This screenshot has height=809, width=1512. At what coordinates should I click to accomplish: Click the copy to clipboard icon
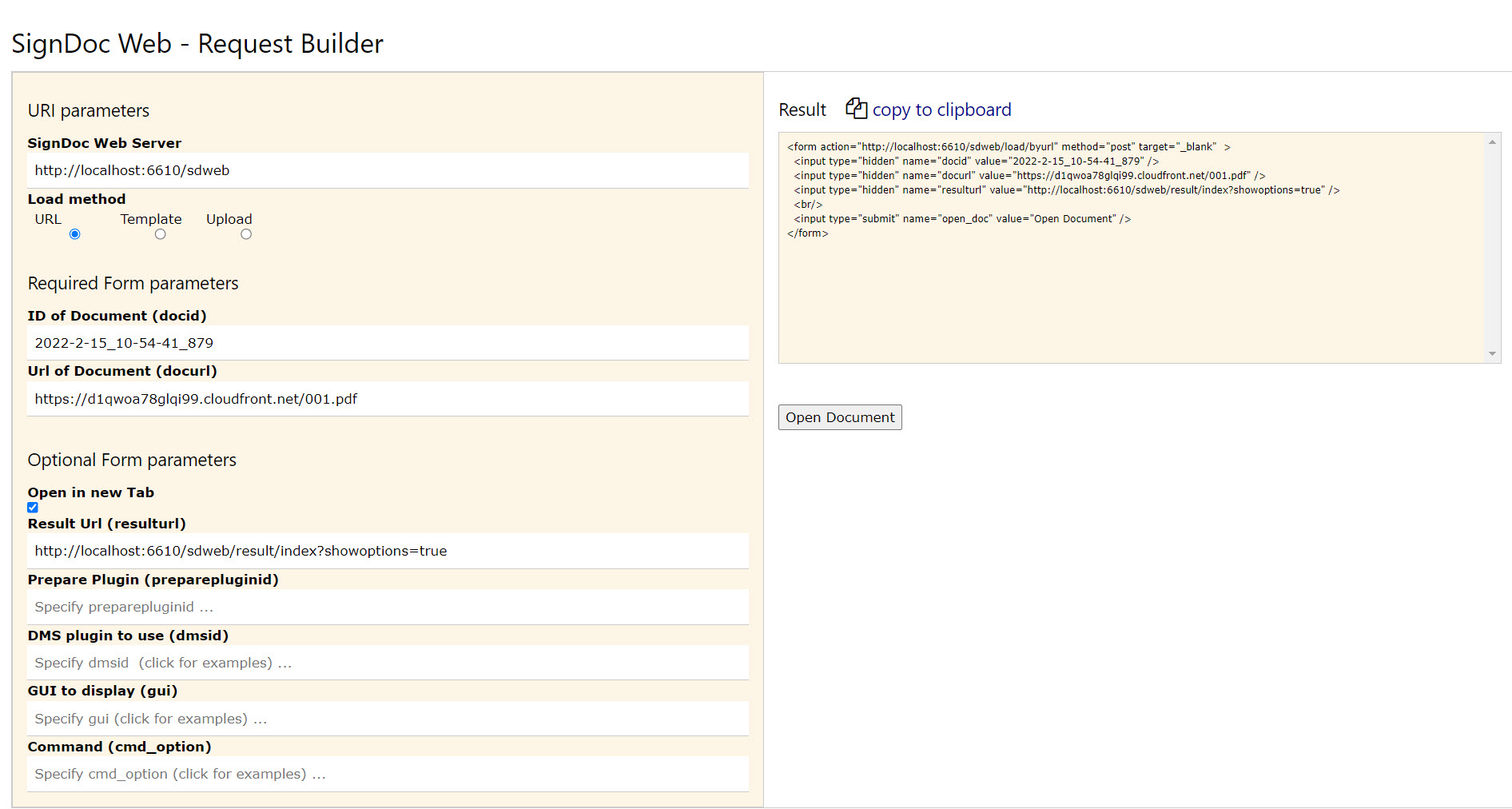(856, 109)
